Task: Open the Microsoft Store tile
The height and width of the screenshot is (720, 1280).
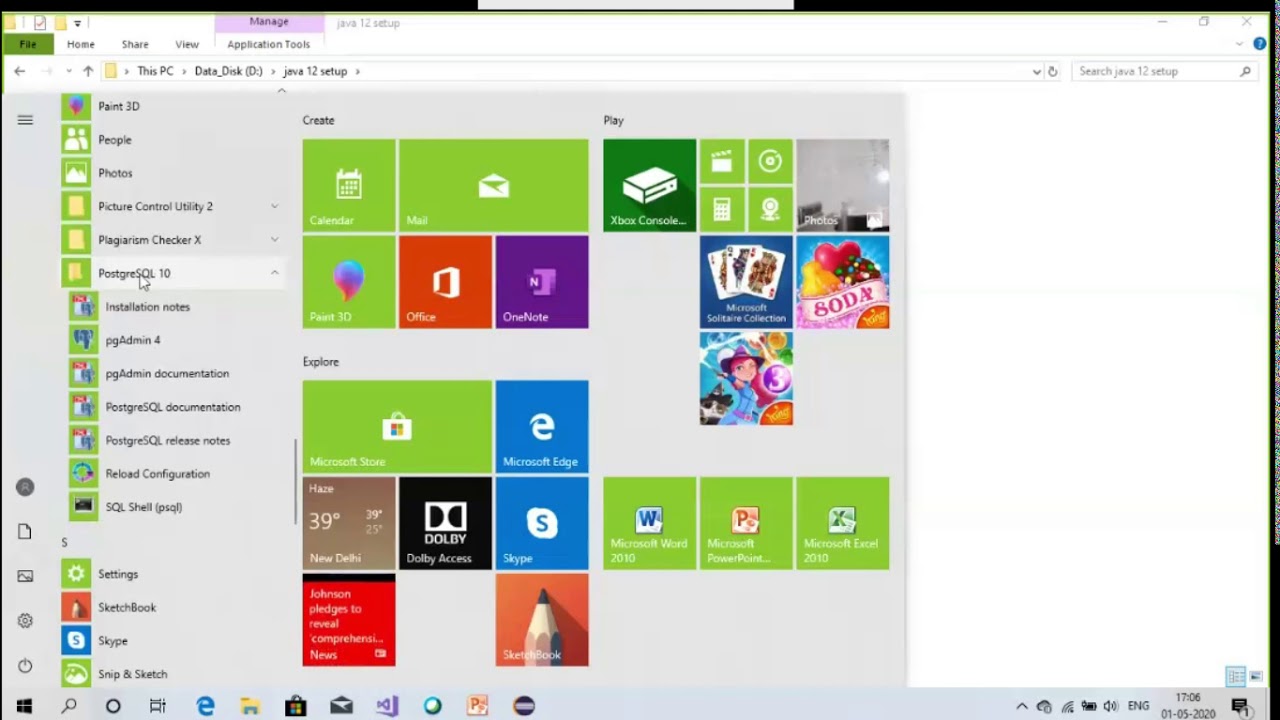Action: click(x=397, y=426)
